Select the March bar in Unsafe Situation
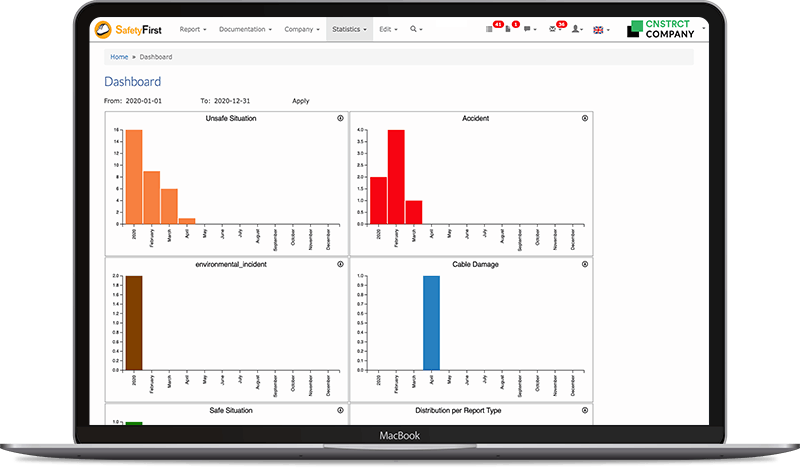Viewport: 800px width, 469px height. click(x=169, y=206)
